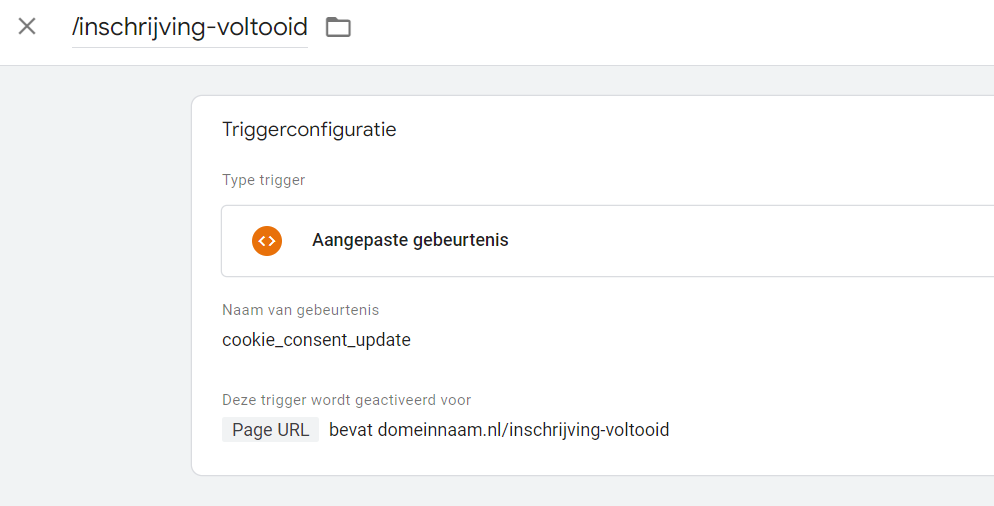Viewport: 994px width, 506px height.
Task: Close the trigger editor with the X
Action: [x=27, y=27]
